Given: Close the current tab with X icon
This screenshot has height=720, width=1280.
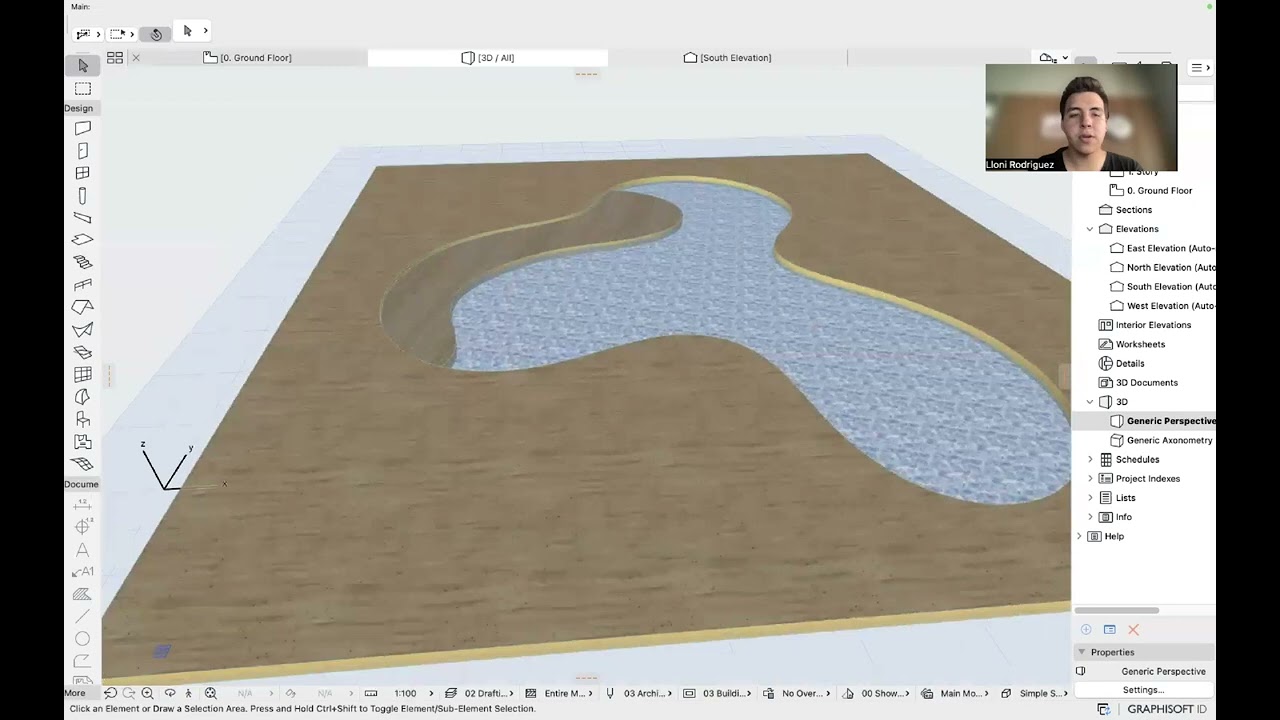Looking at the screenshot, I should 136,58.
